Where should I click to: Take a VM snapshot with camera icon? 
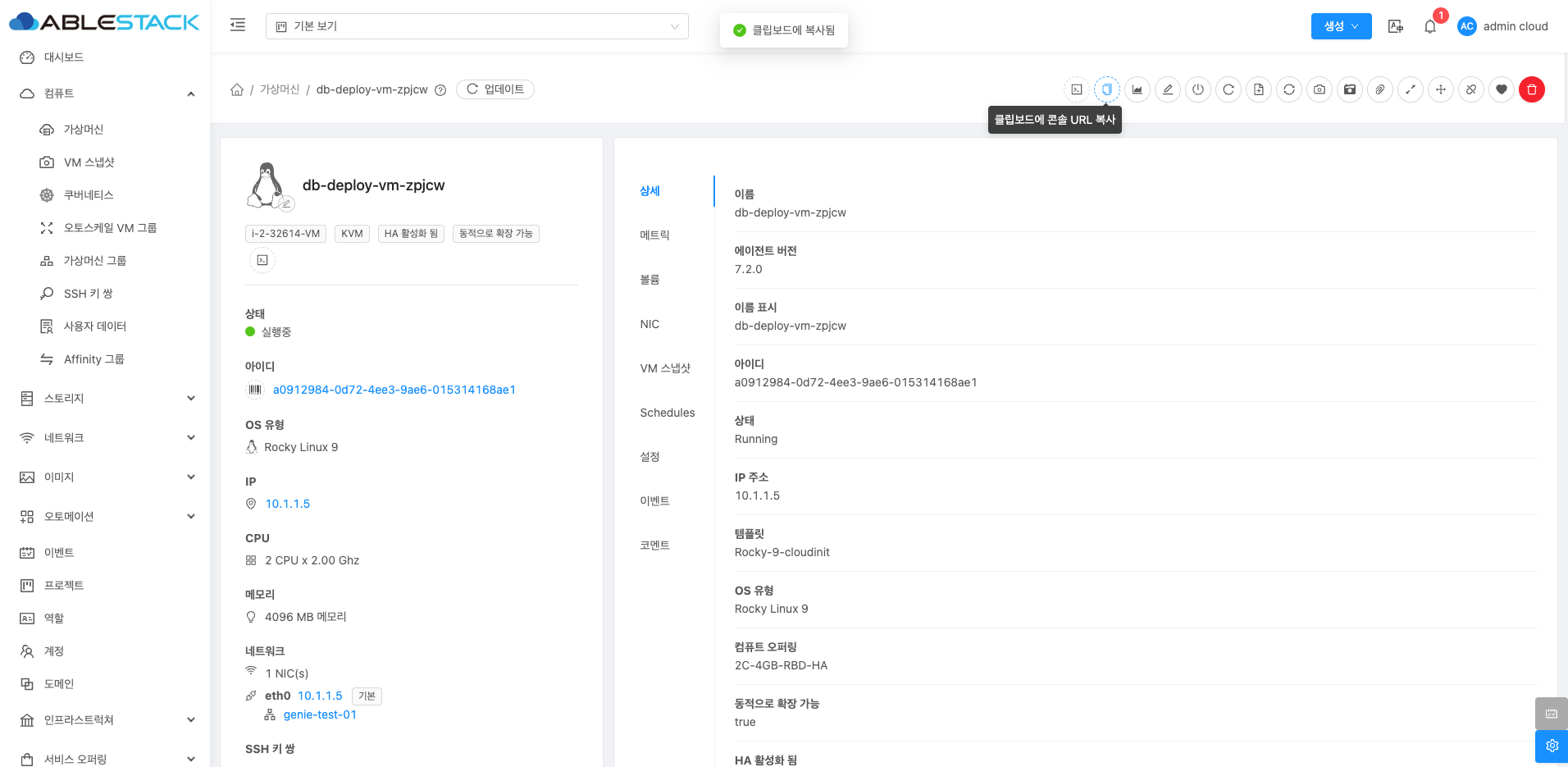(x=1320, y=89)
